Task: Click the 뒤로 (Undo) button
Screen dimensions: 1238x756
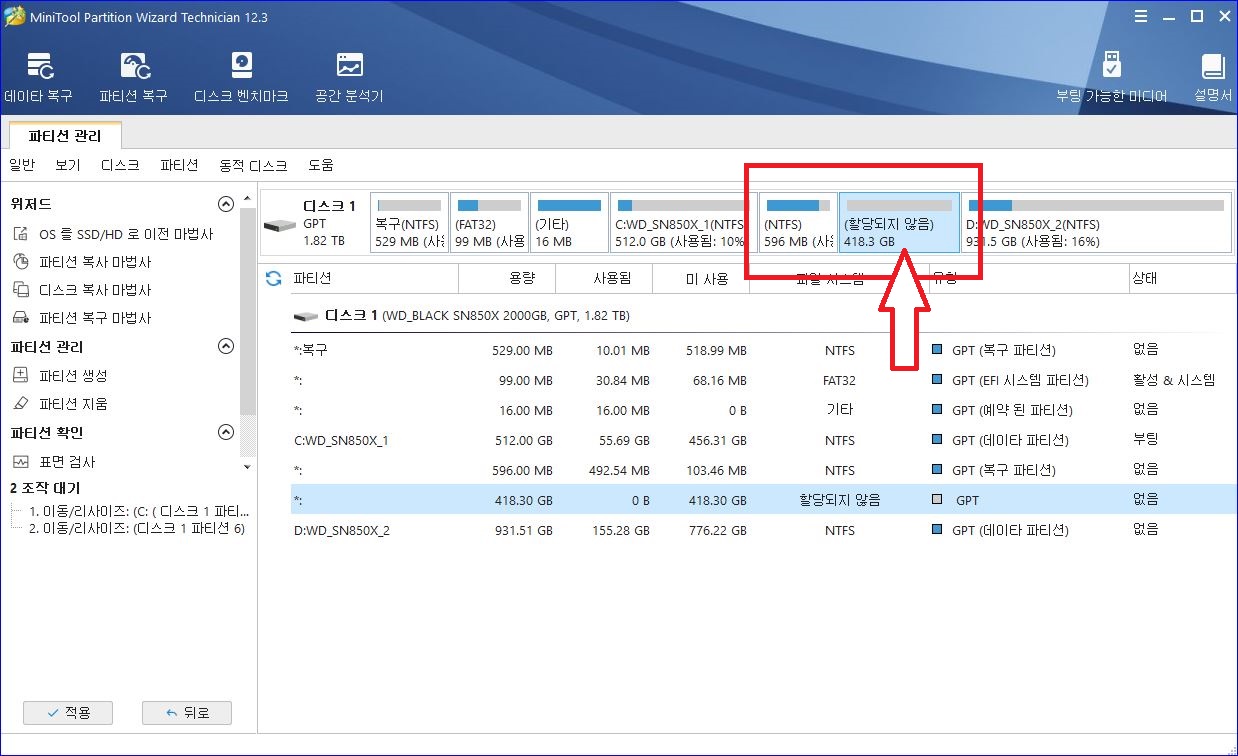Action: pos(187,713)
